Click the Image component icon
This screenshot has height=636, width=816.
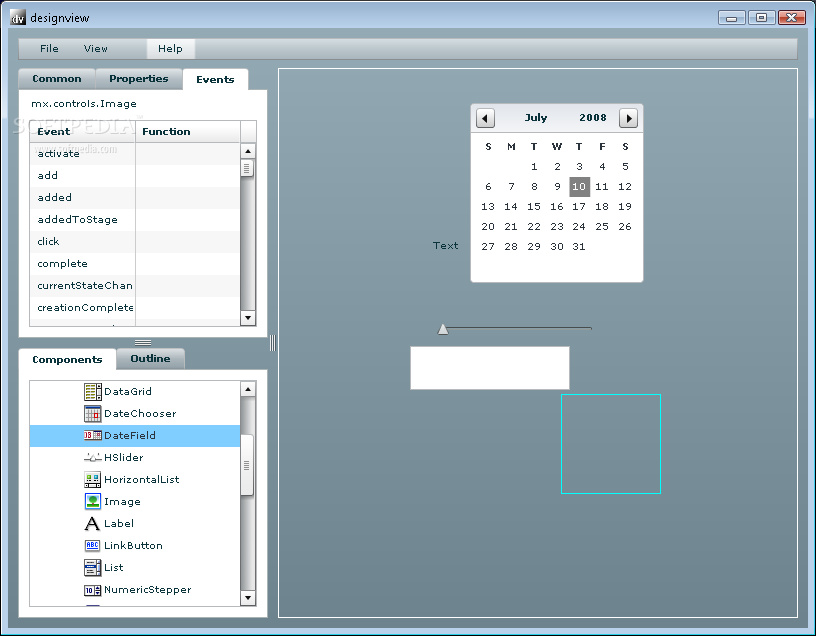tap(93, 501)
